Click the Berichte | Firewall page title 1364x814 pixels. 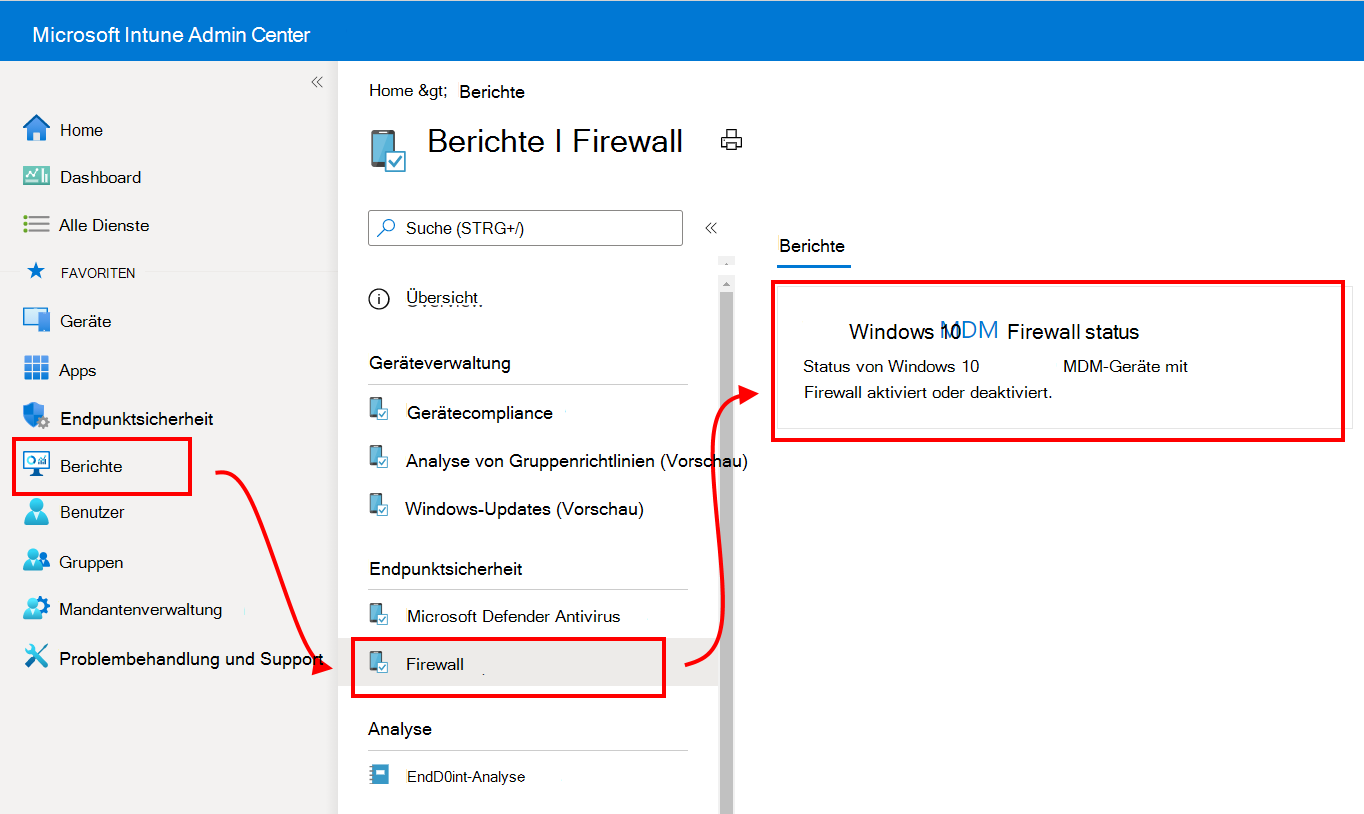pos(555,141)
